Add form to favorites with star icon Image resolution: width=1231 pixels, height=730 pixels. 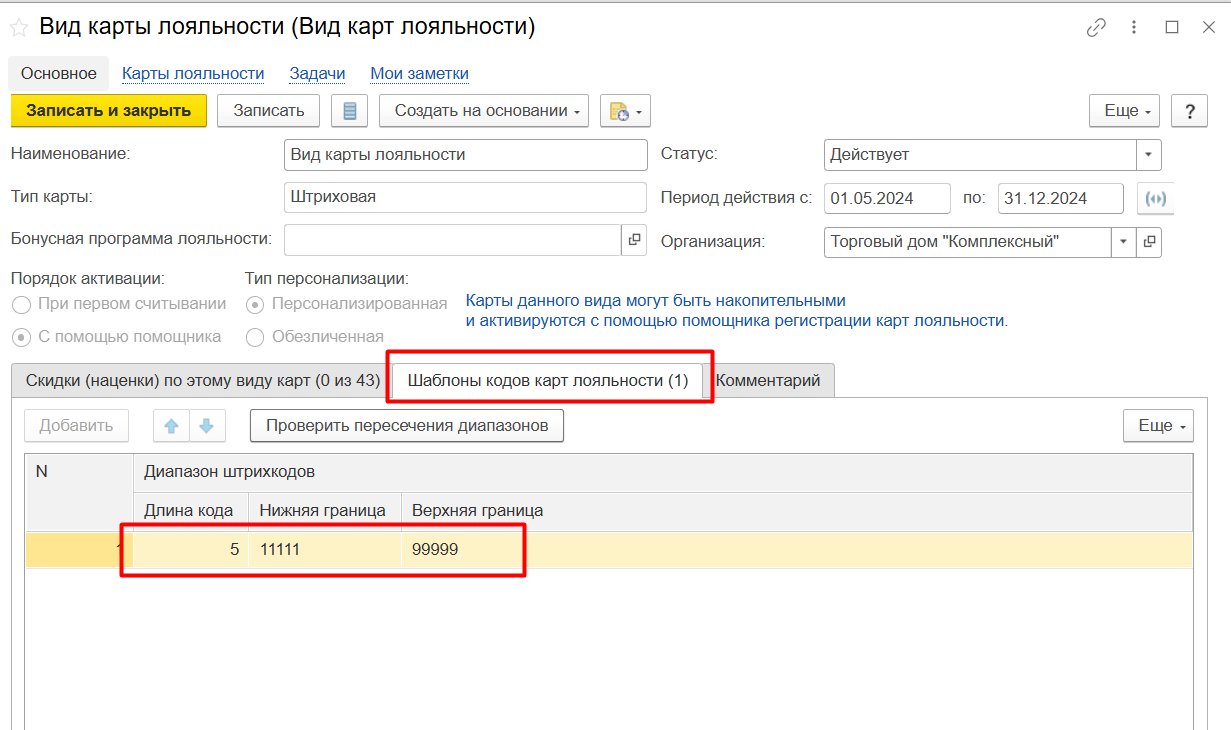pyautogui.click(x=18, y=28)
